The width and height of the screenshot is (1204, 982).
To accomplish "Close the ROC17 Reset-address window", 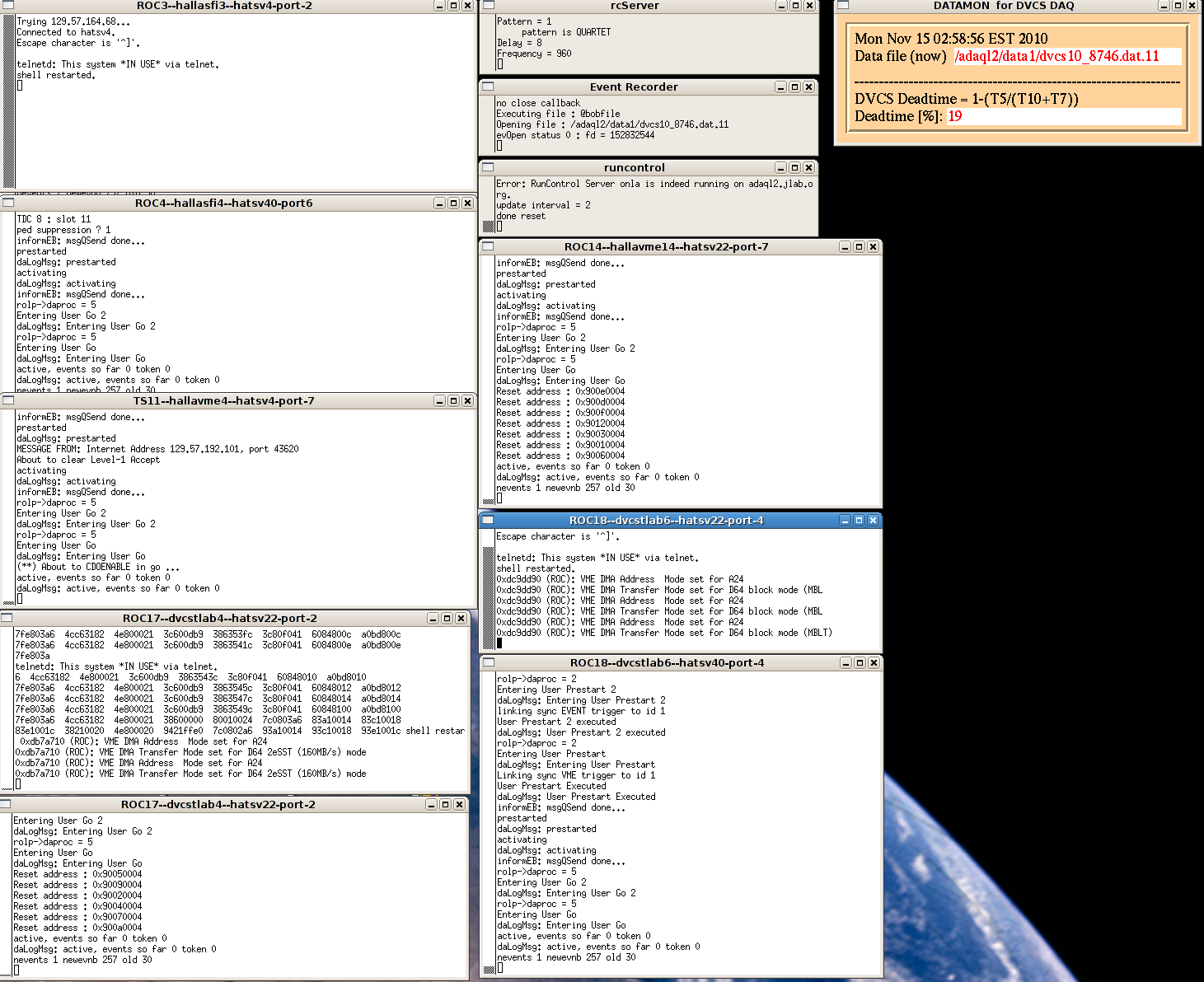I will pyautogui.click(x=459, y=804).
